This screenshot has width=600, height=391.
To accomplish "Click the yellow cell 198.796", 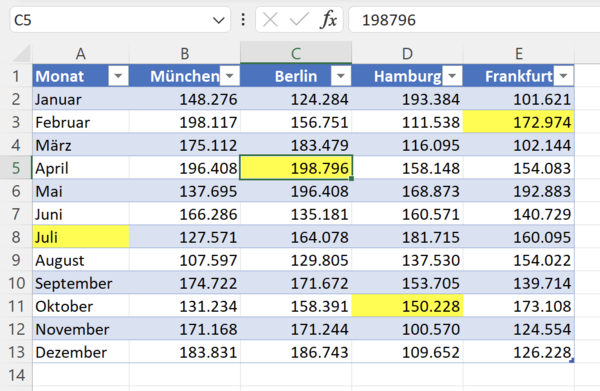I will click(x=296, y=168).
